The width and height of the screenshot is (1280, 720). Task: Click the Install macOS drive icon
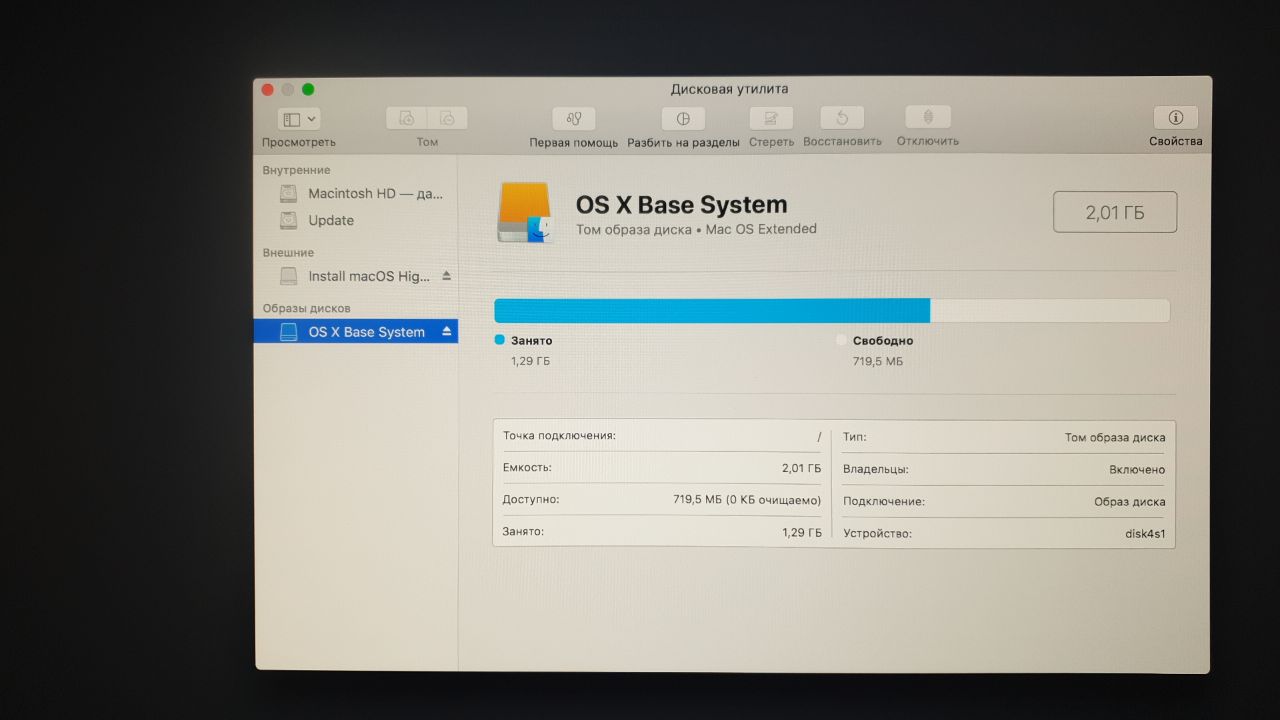click(x=288, y=276)
